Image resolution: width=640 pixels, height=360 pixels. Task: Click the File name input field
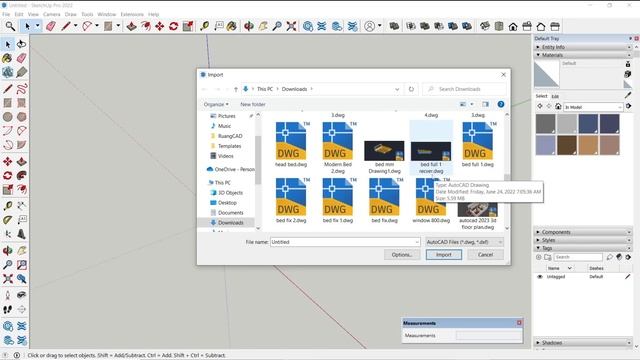pyautogui.click(x=345, y=242)
